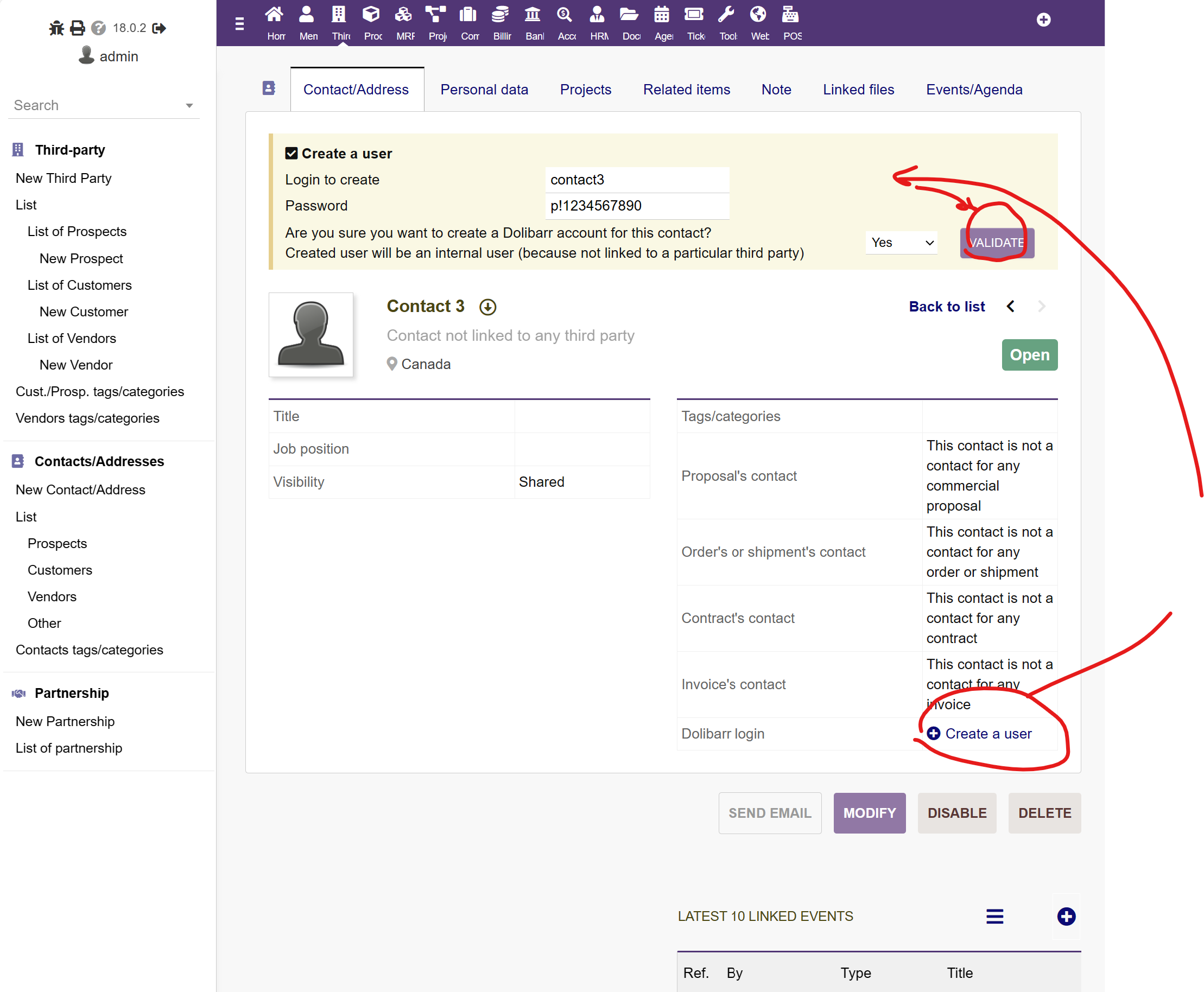1204x992 pixels.
Task: Open the Agenda calendar icon
Action: 662,14
